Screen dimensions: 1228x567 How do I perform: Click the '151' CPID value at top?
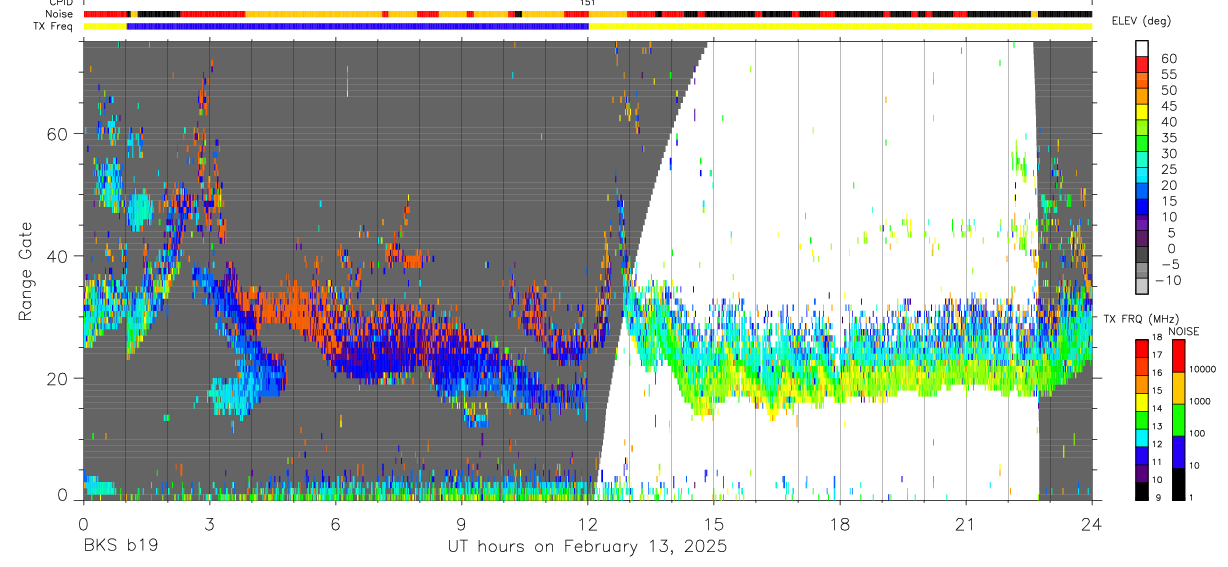[x=588, y=4]
